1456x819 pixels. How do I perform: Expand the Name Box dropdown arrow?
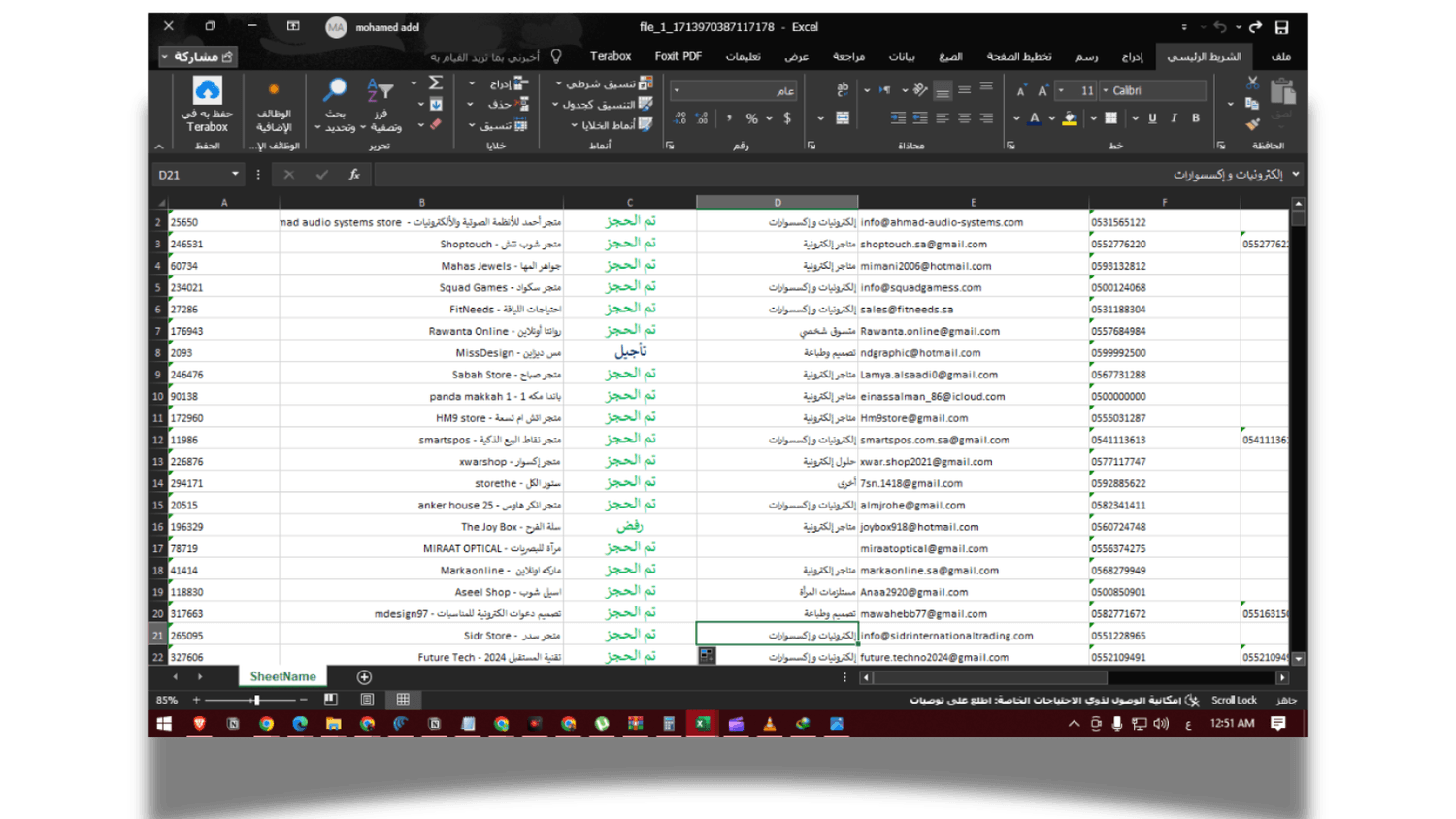click(235, 175)
